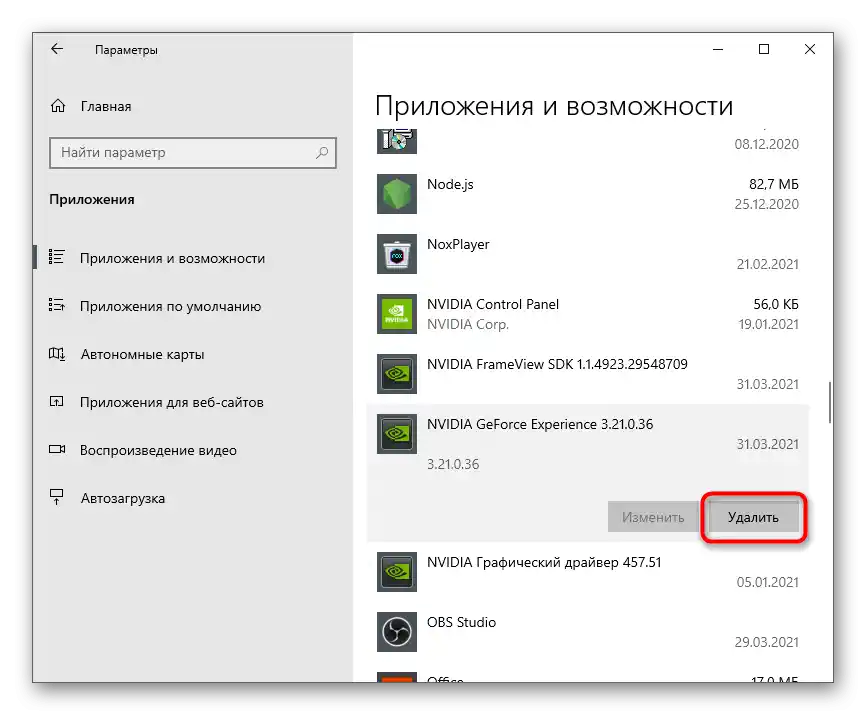Click the Воспроизведение видео camera icon

point(57,449)
